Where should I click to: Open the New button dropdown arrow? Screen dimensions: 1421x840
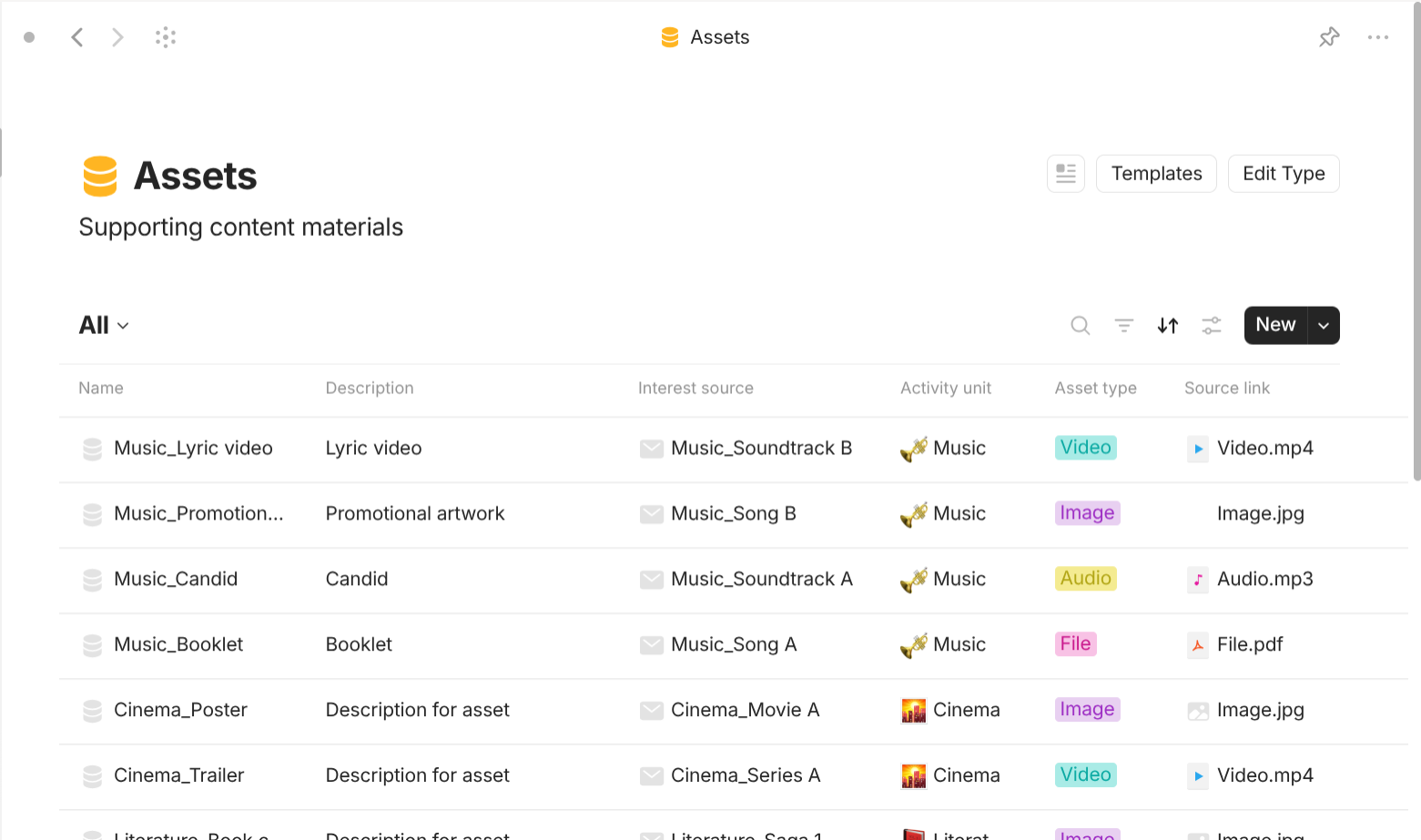tap(1323, 325)
